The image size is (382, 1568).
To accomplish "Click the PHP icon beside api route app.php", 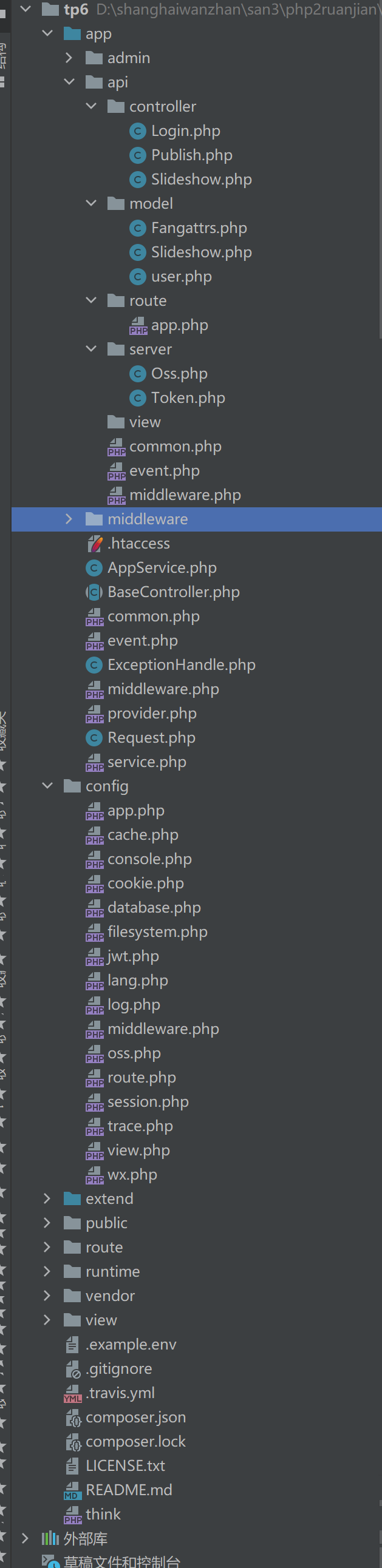I will pos(138,326).
